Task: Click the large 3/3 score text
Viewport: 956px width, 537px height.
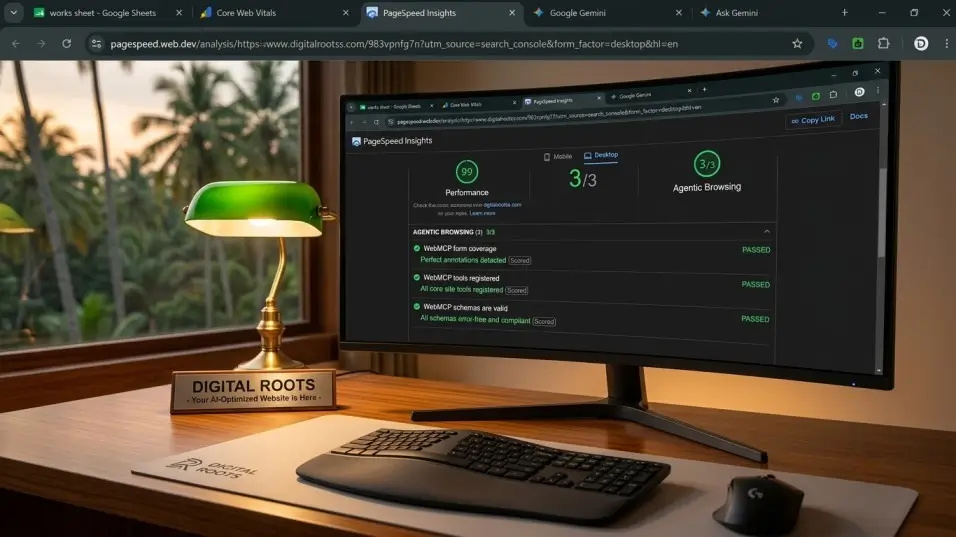Action: (582, 179)
